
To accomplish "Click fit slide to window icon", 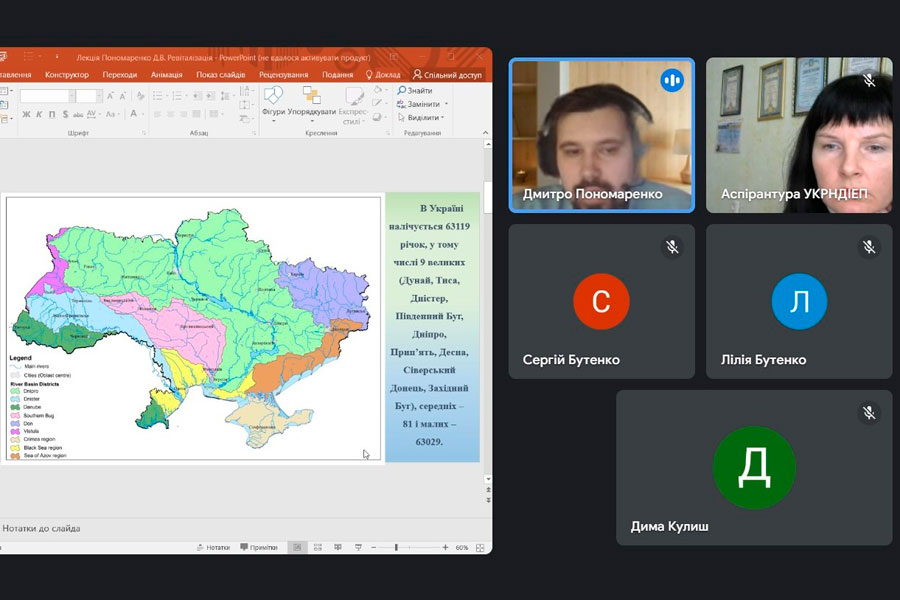I will click(480, 548).
